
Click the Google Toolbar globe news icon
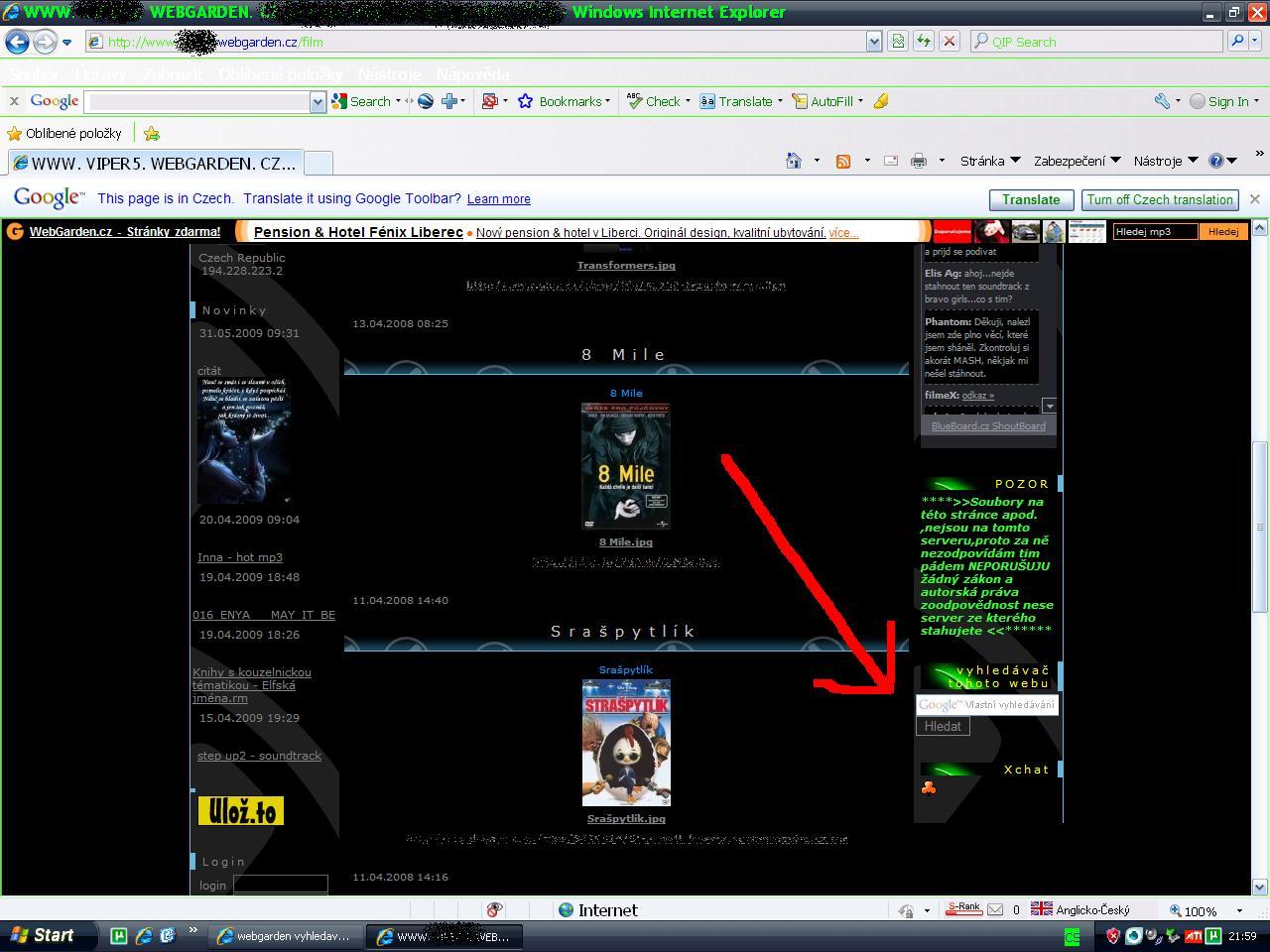426,101
